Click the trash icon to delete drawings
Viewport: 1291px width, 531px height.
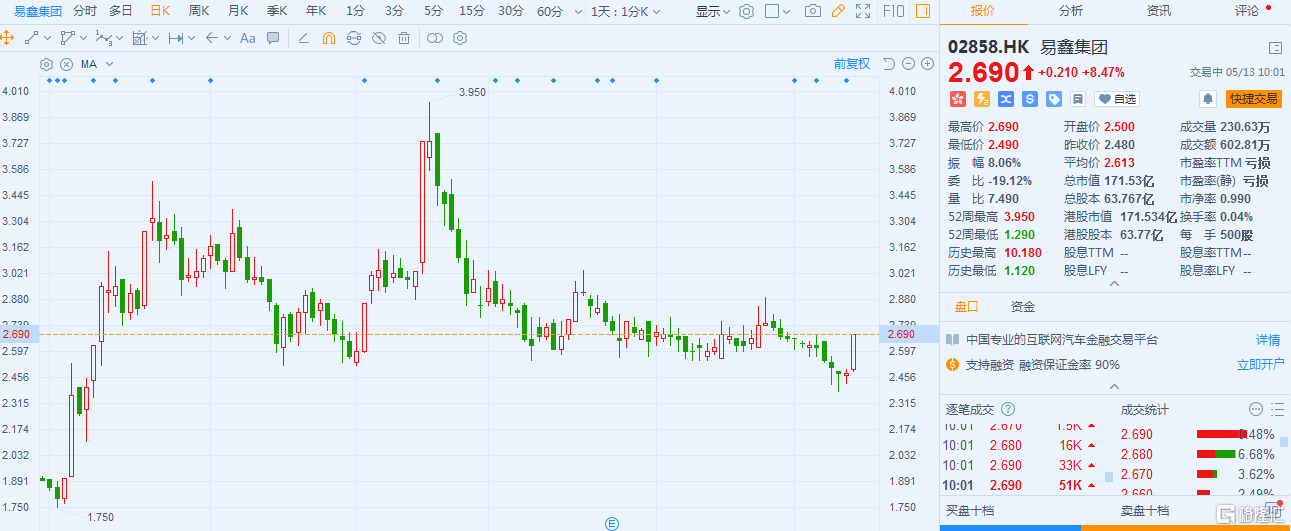[404, 38]
